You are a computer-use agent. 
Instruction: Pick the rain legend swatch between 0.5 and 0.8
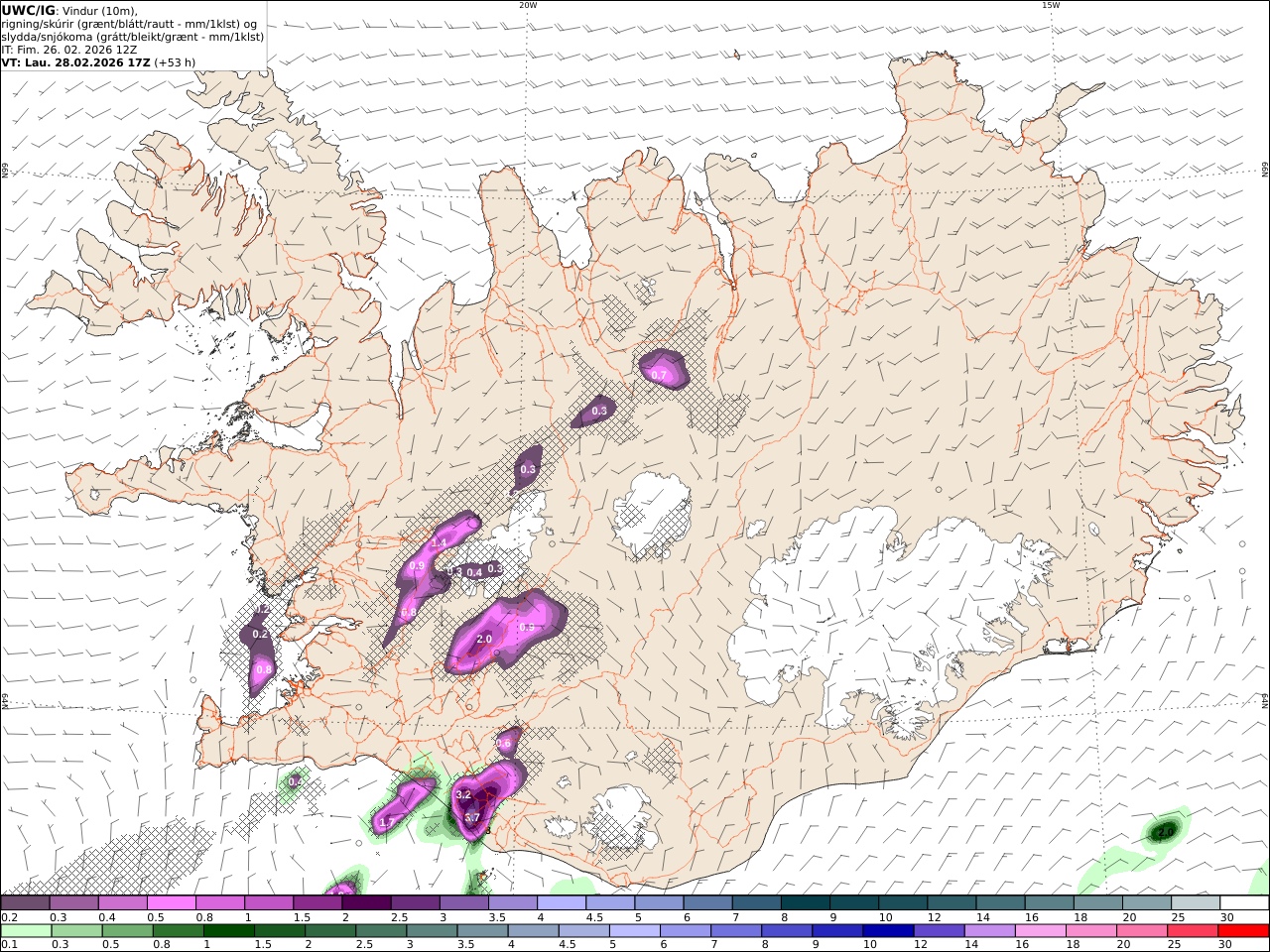(128, 931)
